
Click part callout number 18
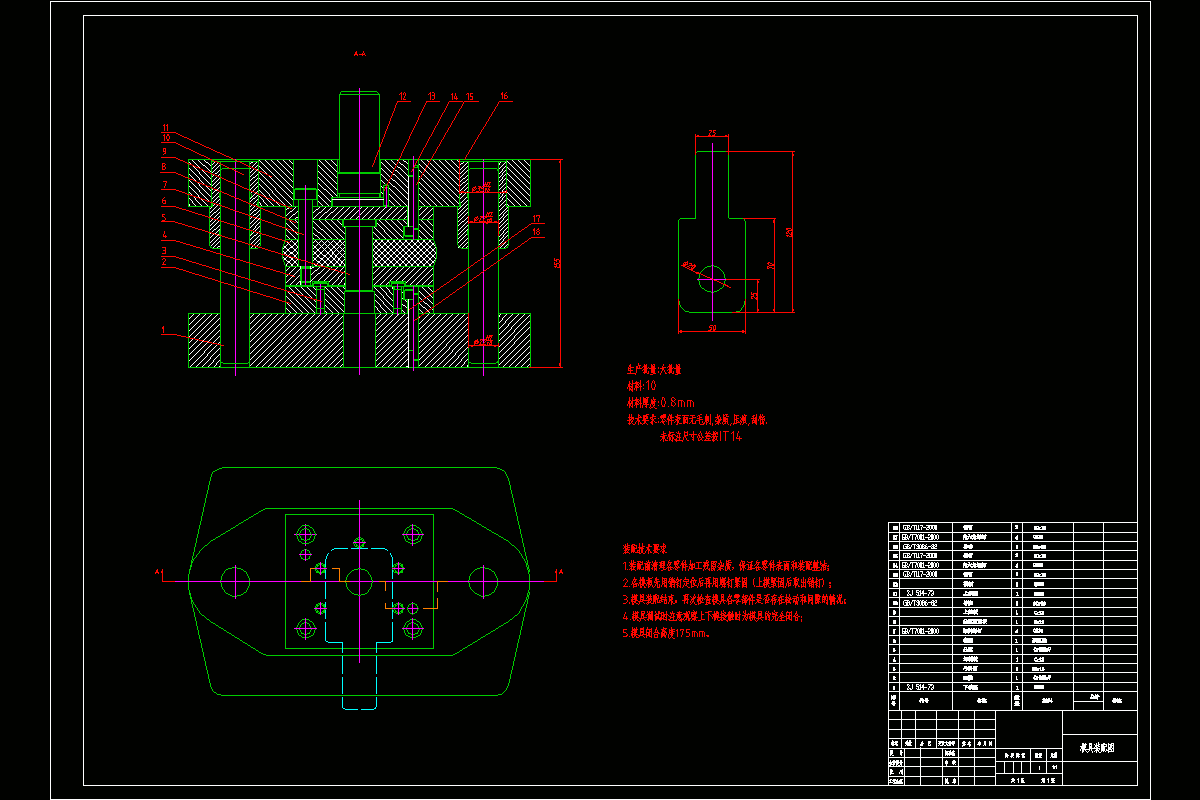pos(536,232)
